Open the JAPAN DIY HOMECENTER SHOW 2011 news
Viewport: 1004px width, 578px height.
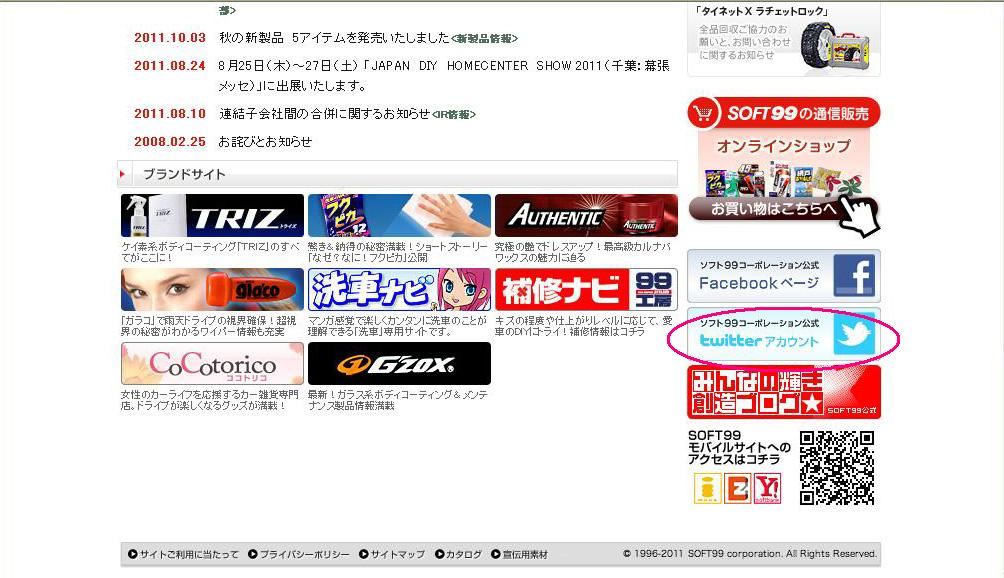pyautogui.click(x=444, y=75)
